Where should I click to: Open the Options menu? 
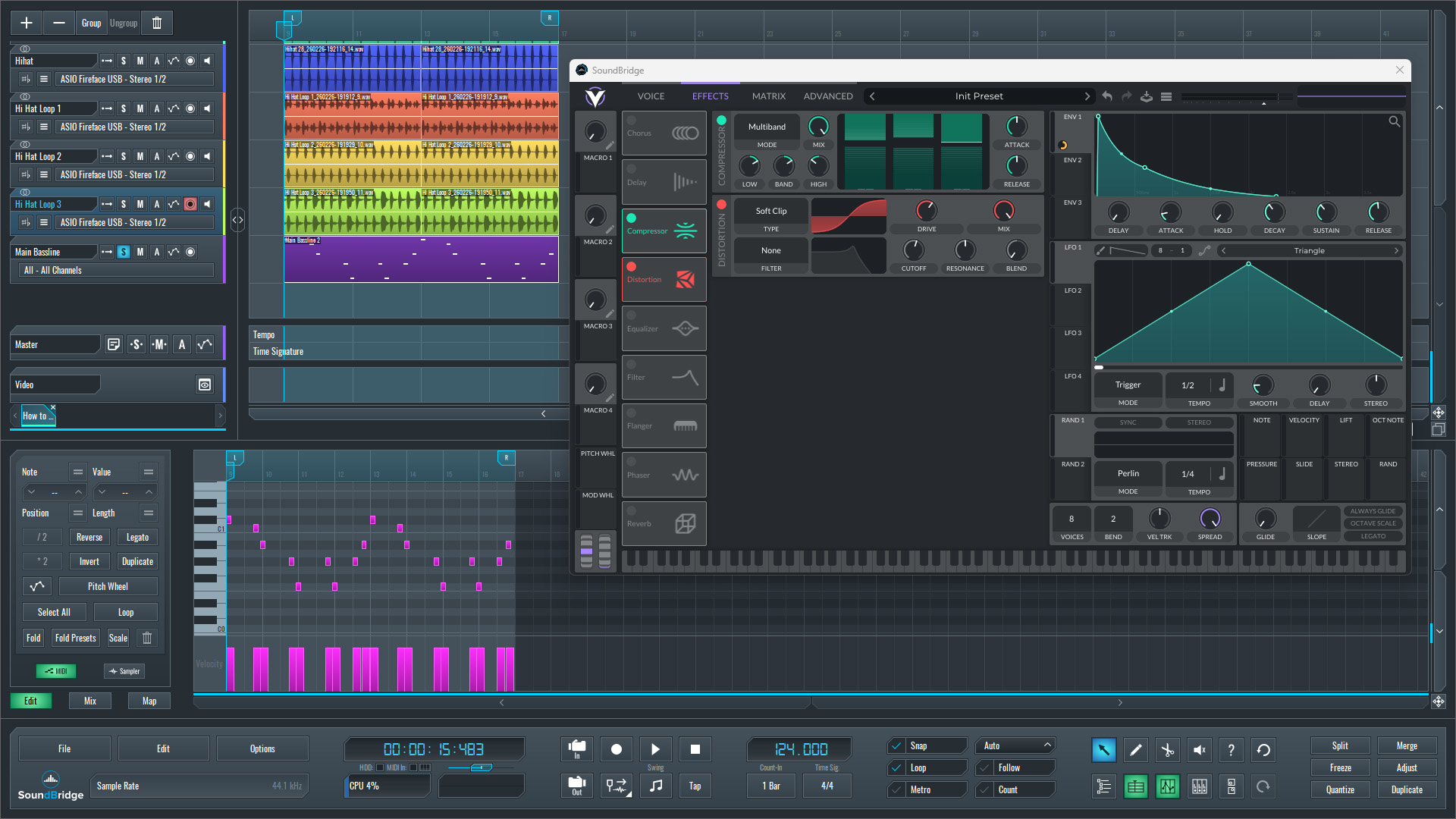262,748
